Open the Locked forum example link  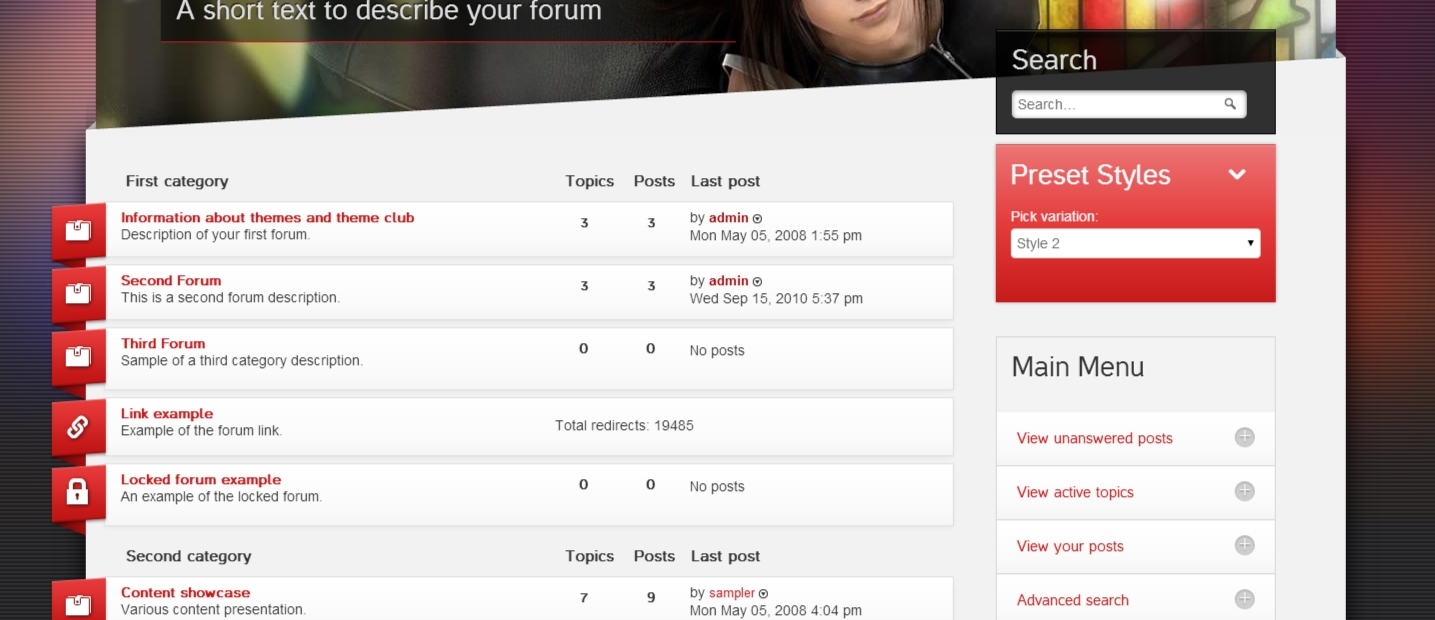click(200, 479)
